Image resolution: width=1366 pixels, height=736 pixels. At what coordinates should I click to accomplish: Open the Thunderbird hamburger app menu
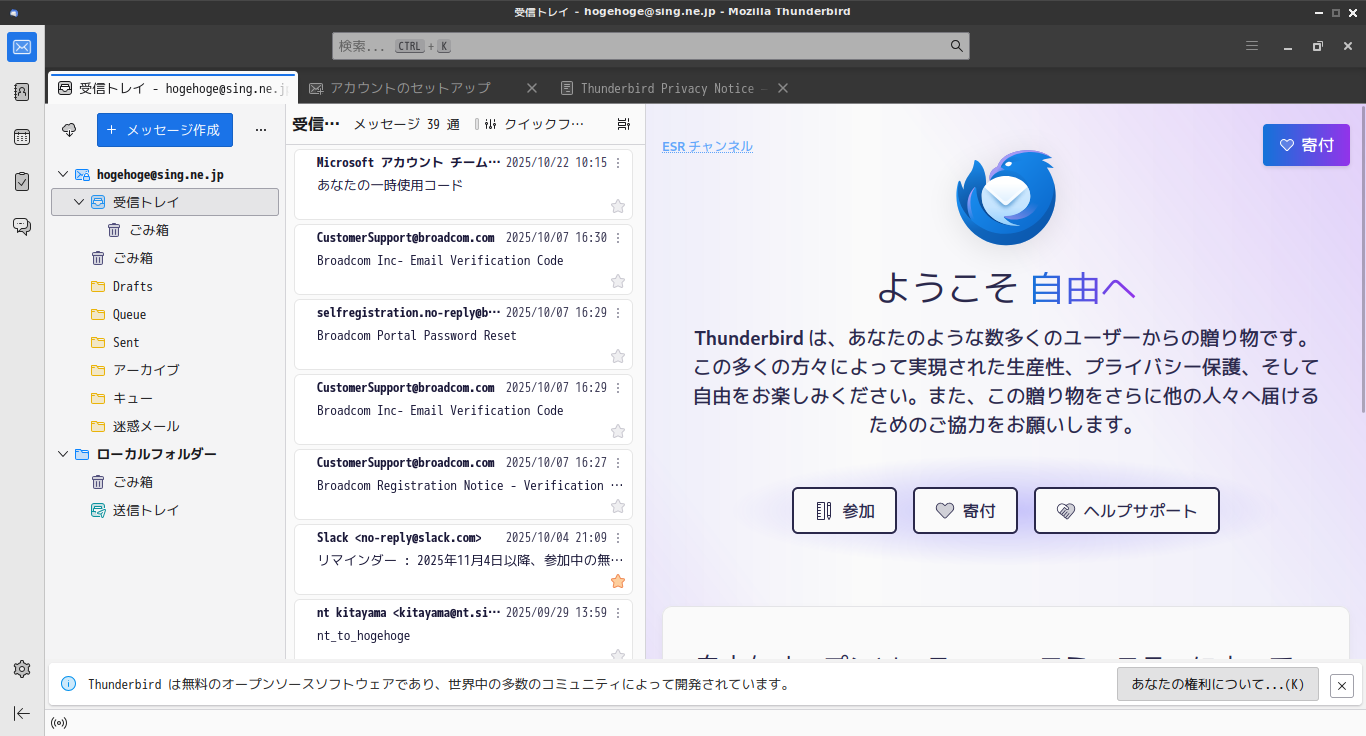[1252, 46]
